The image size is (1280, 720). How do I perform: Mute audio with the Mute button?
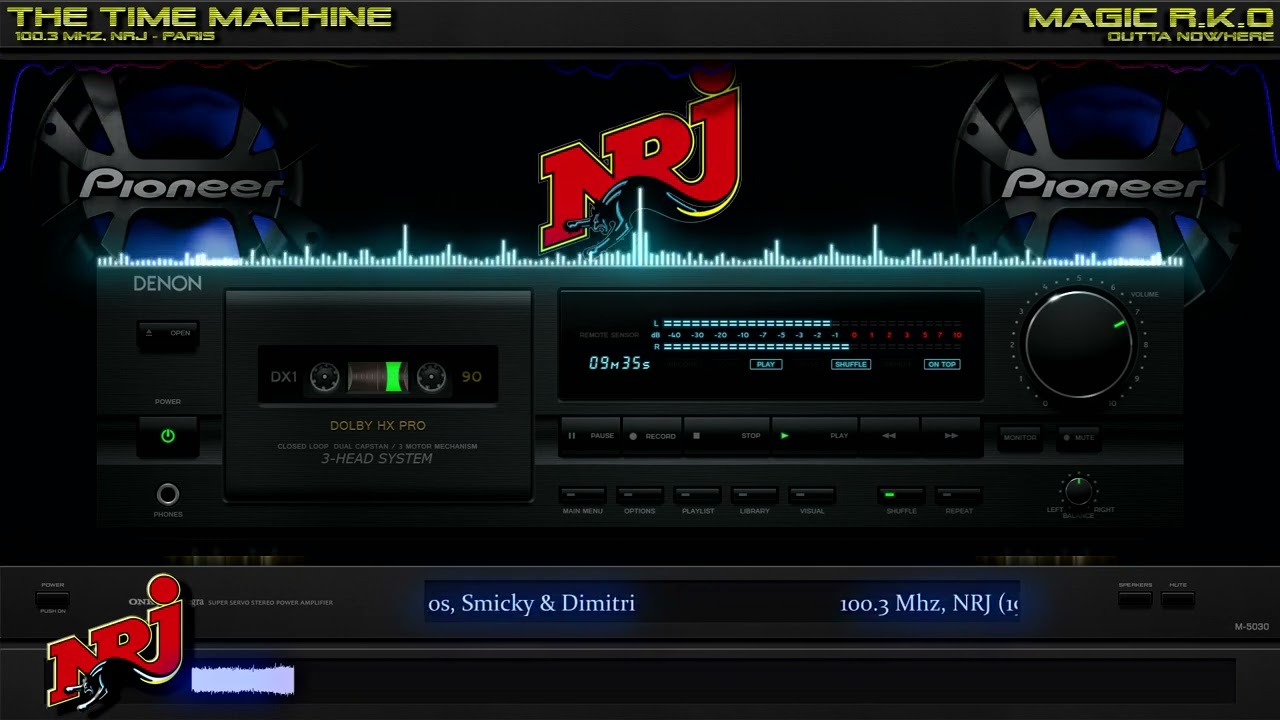pos(1079,437)
